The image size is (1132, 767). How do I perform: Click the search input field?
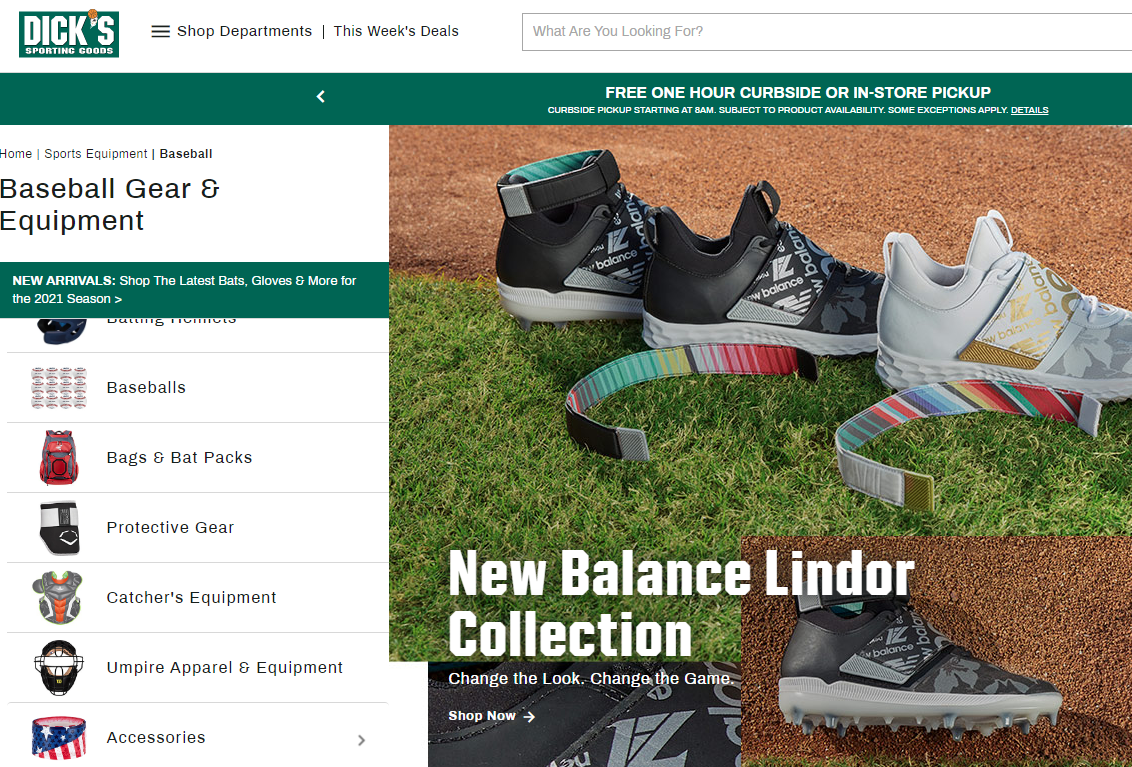(827, 32)
